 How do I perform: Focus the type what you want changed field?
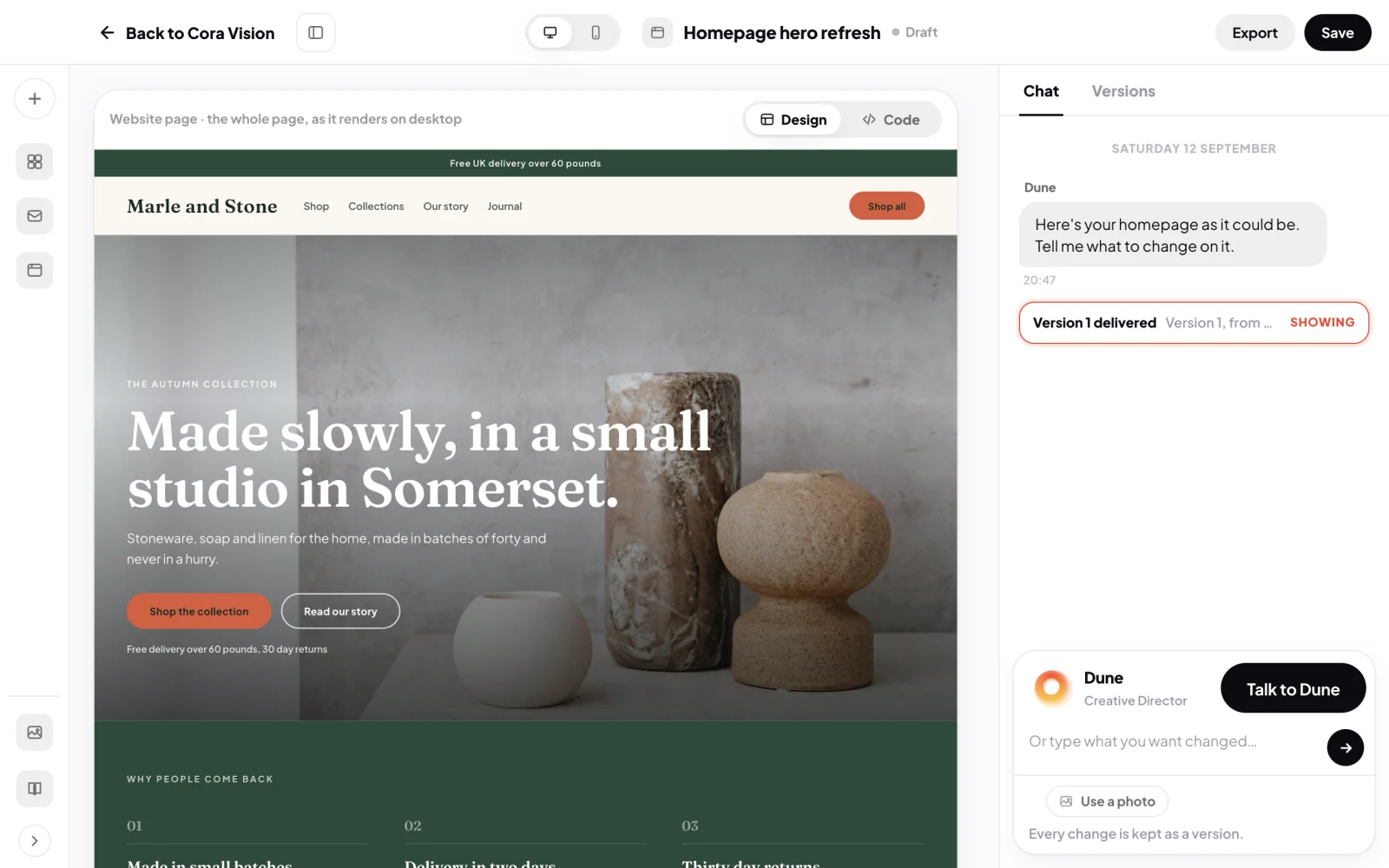point(1172,741)
